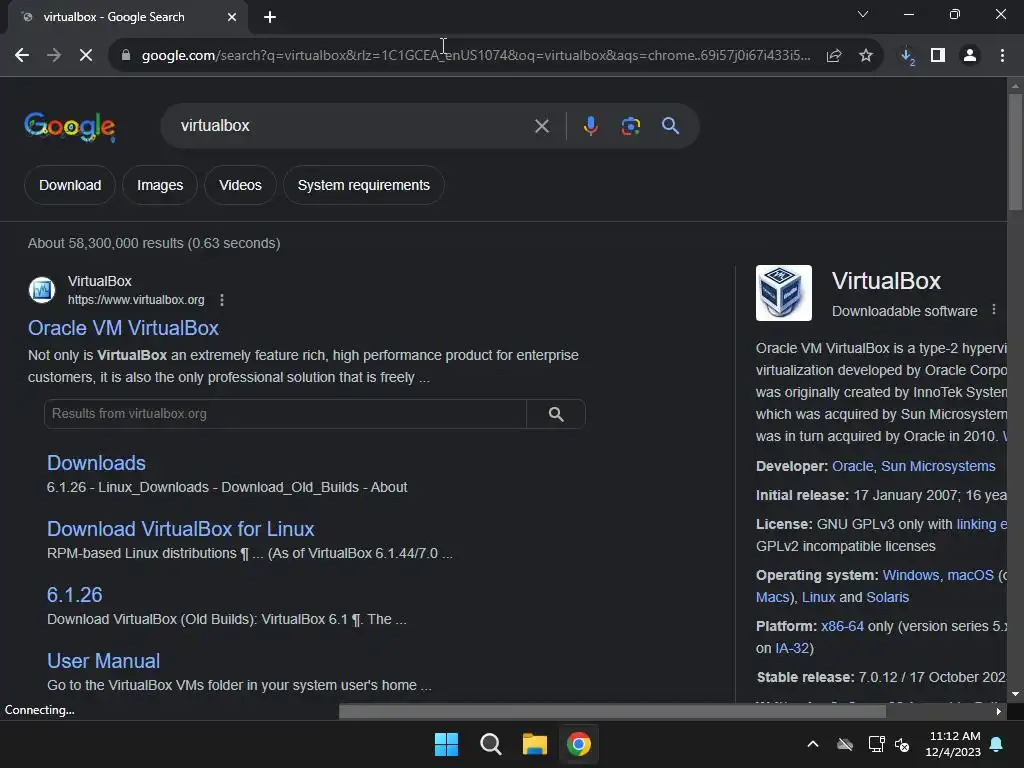Open the IA-32 link

[x=792, y=648]
